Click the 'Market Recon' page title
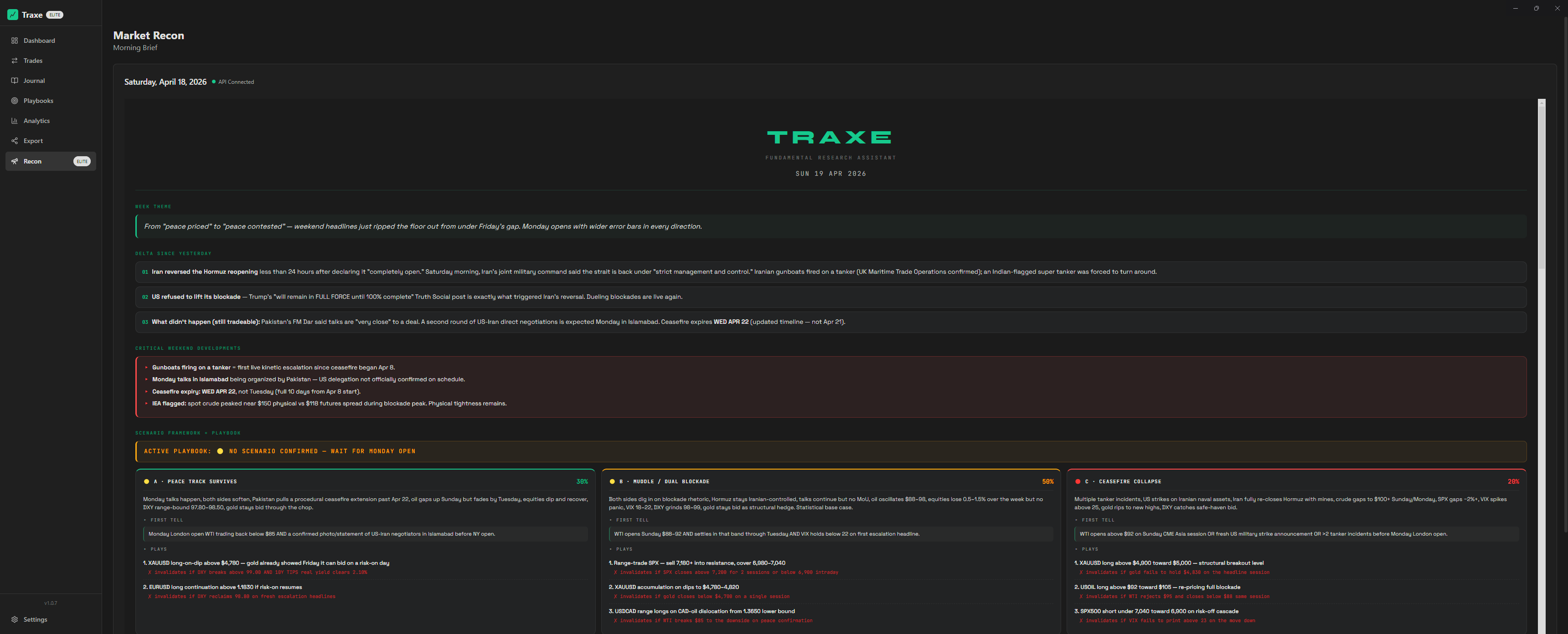1568x634 pixels. (149, 35)
